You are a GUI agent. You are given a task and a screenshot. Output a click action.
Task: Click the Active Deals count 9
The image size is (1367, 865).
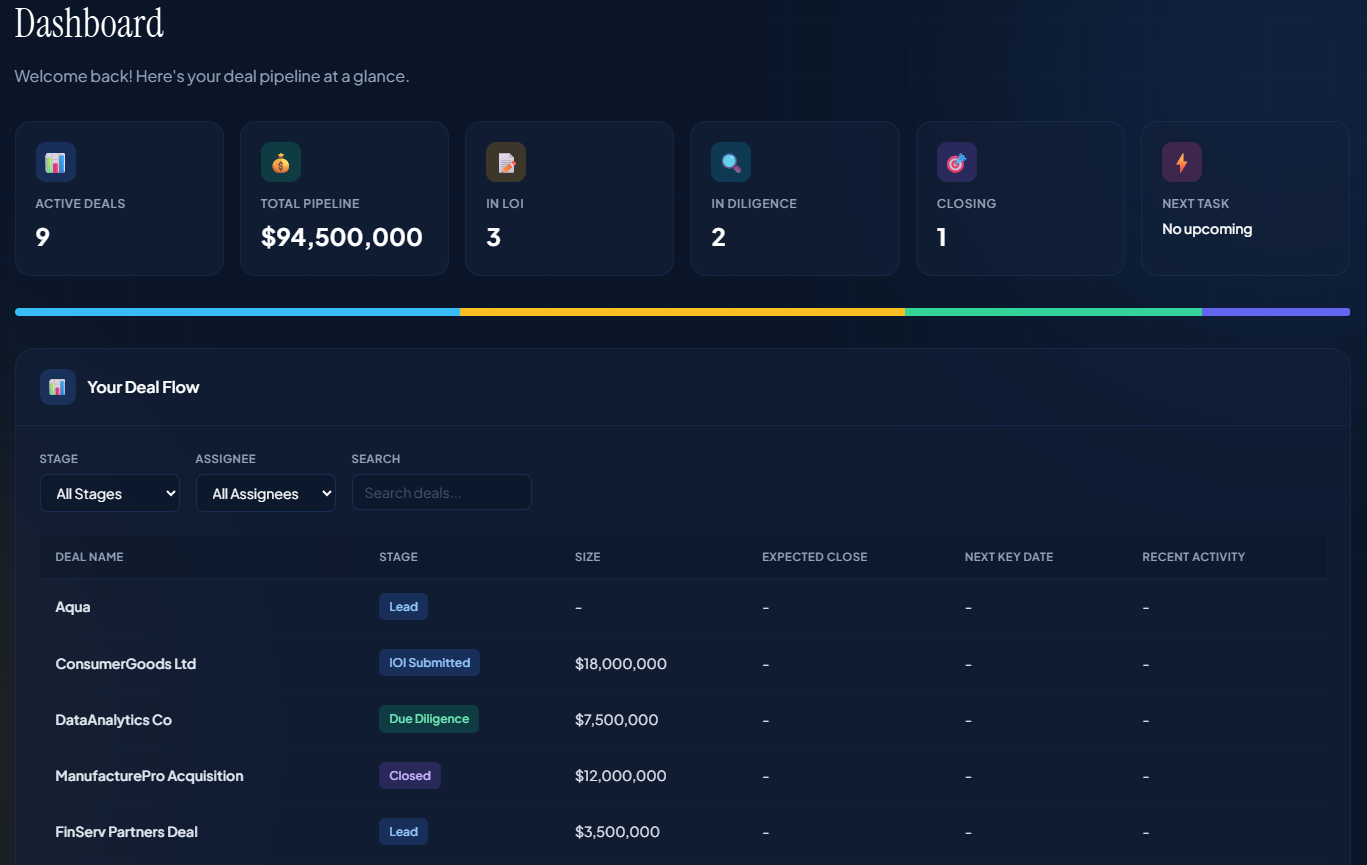[x=43, y=237]
